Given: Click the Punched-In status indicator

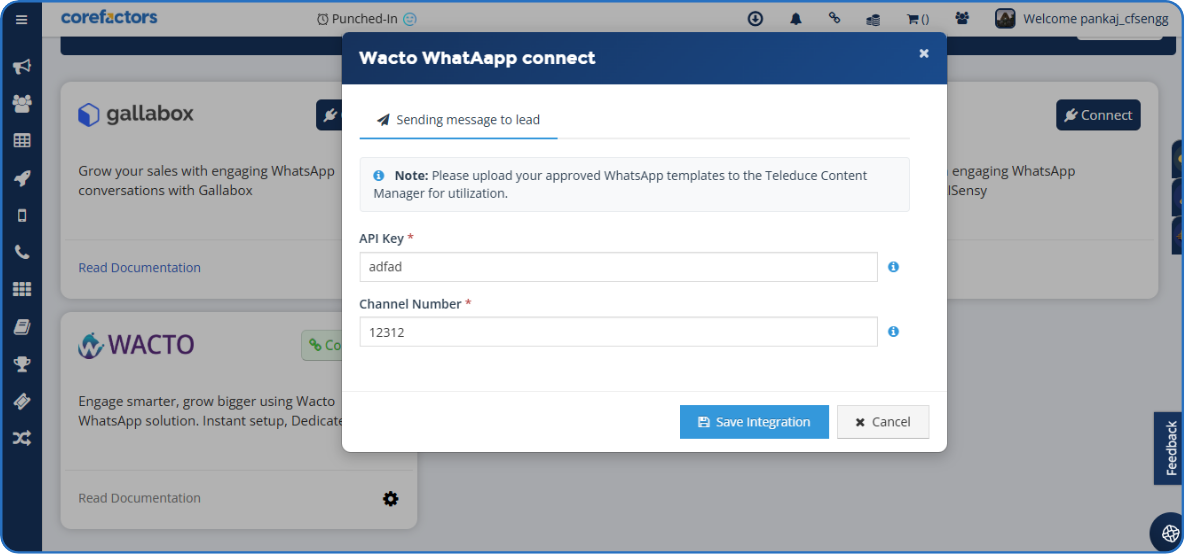Looking at the screenshot, I should coord(367,19).
